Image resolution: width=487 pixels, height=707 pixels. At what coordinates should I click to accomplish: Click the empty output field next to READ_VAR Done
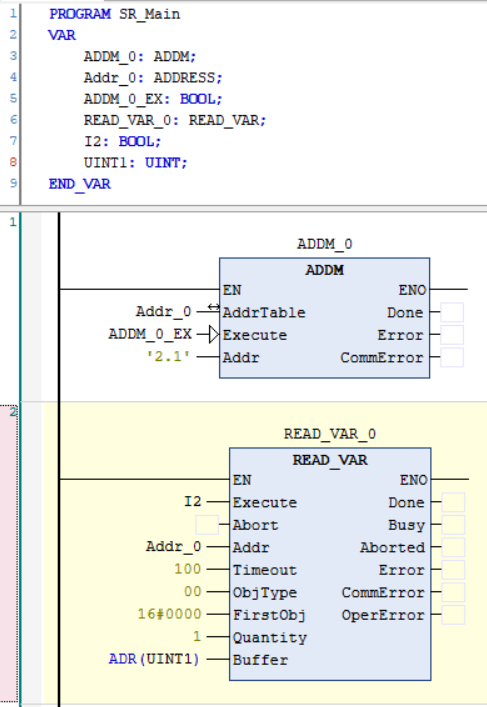click(x=453, y=502)
